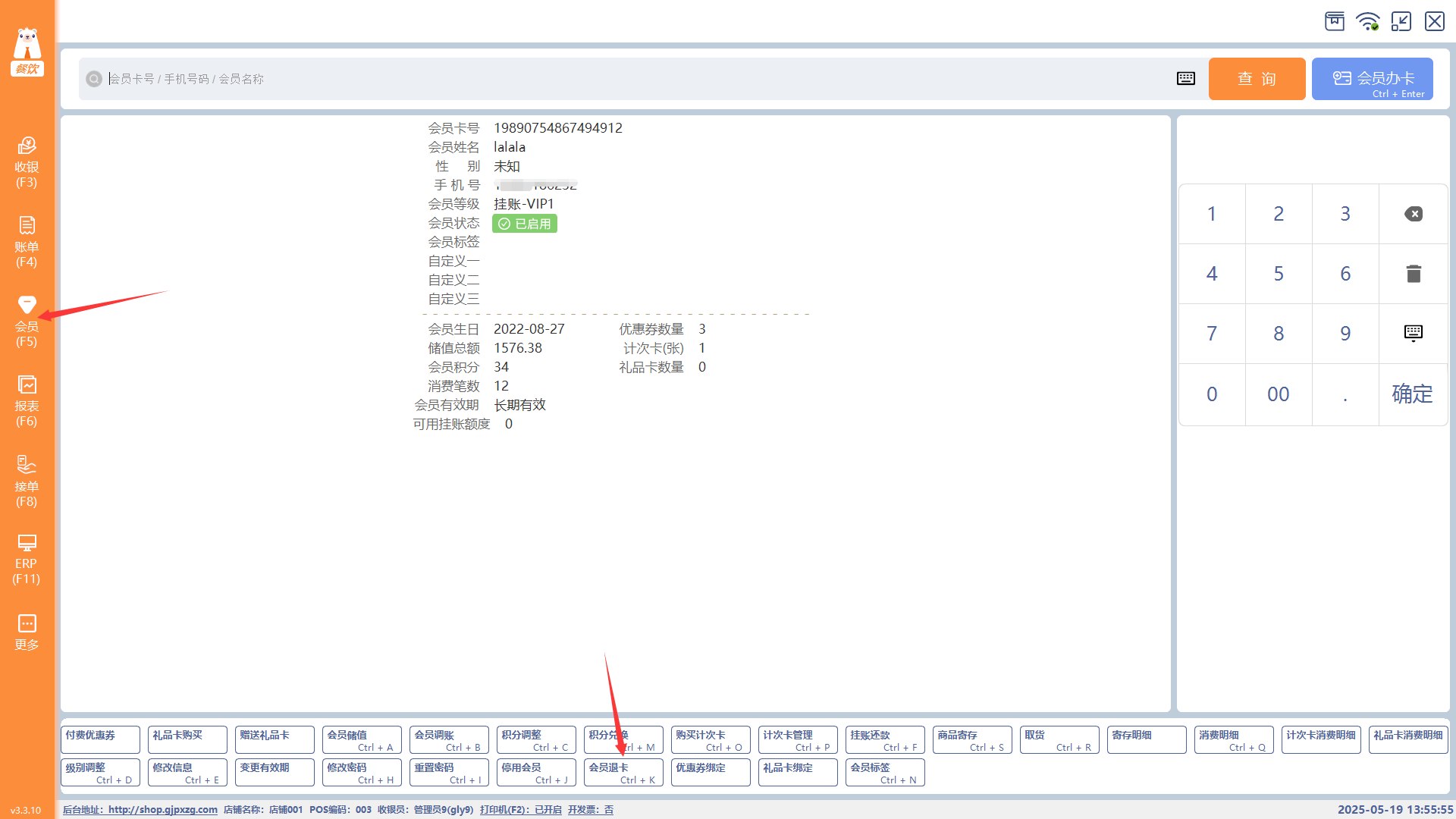
Task: Click the 会员办卡 new card button
Action: pos(1372,79)
